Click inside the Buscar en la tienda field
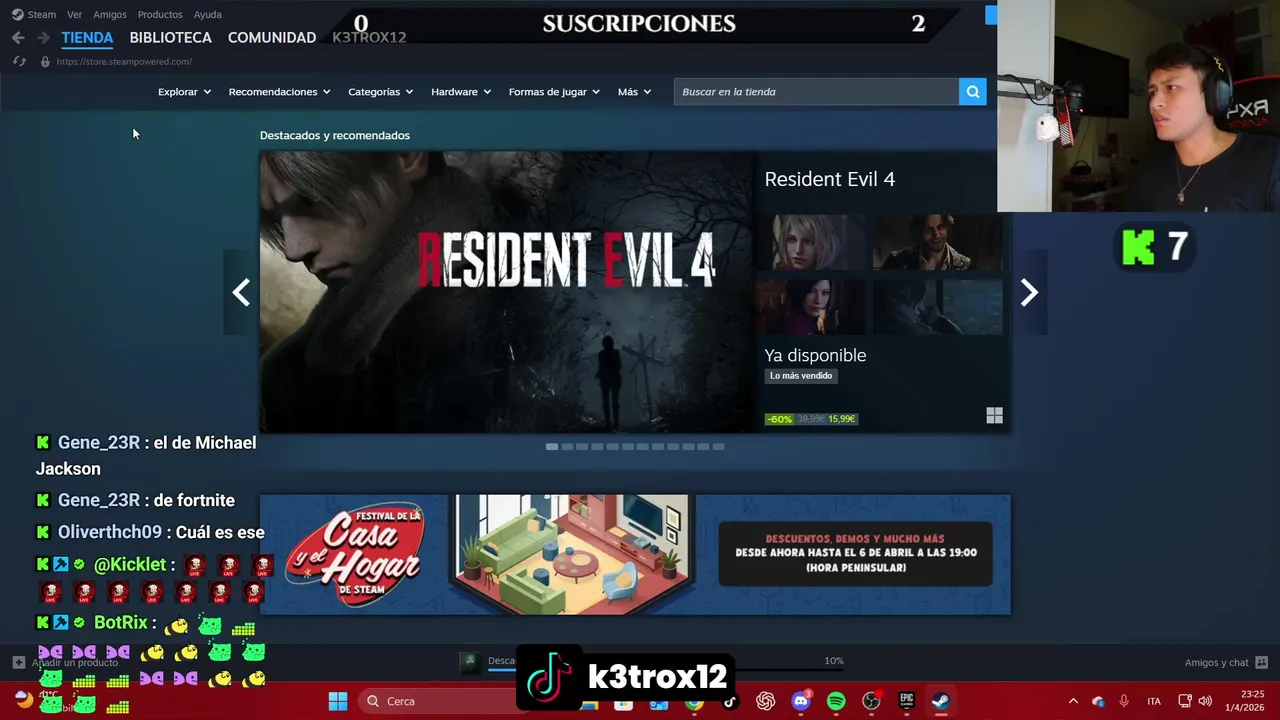 point(816,92)
